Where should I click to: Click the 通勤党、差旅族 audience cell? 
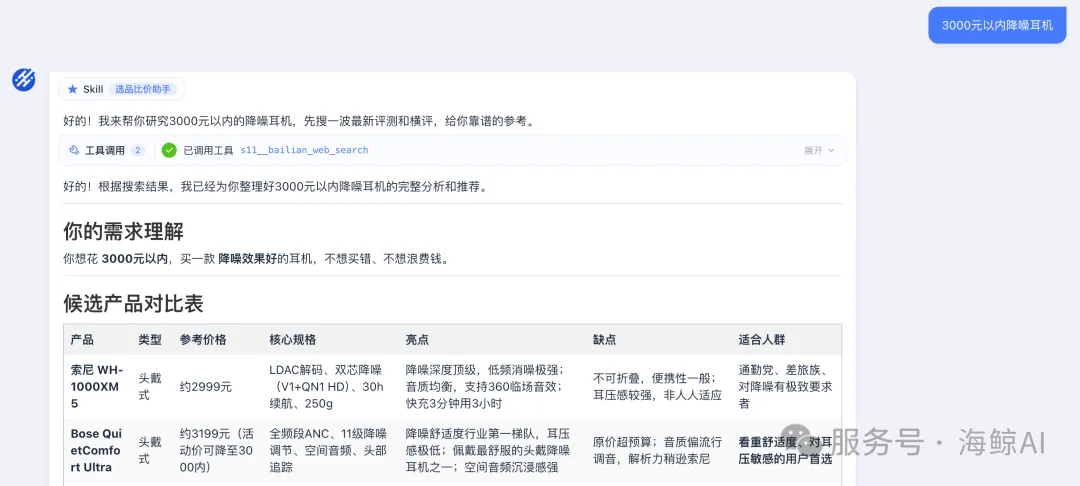tap(787, 386)
